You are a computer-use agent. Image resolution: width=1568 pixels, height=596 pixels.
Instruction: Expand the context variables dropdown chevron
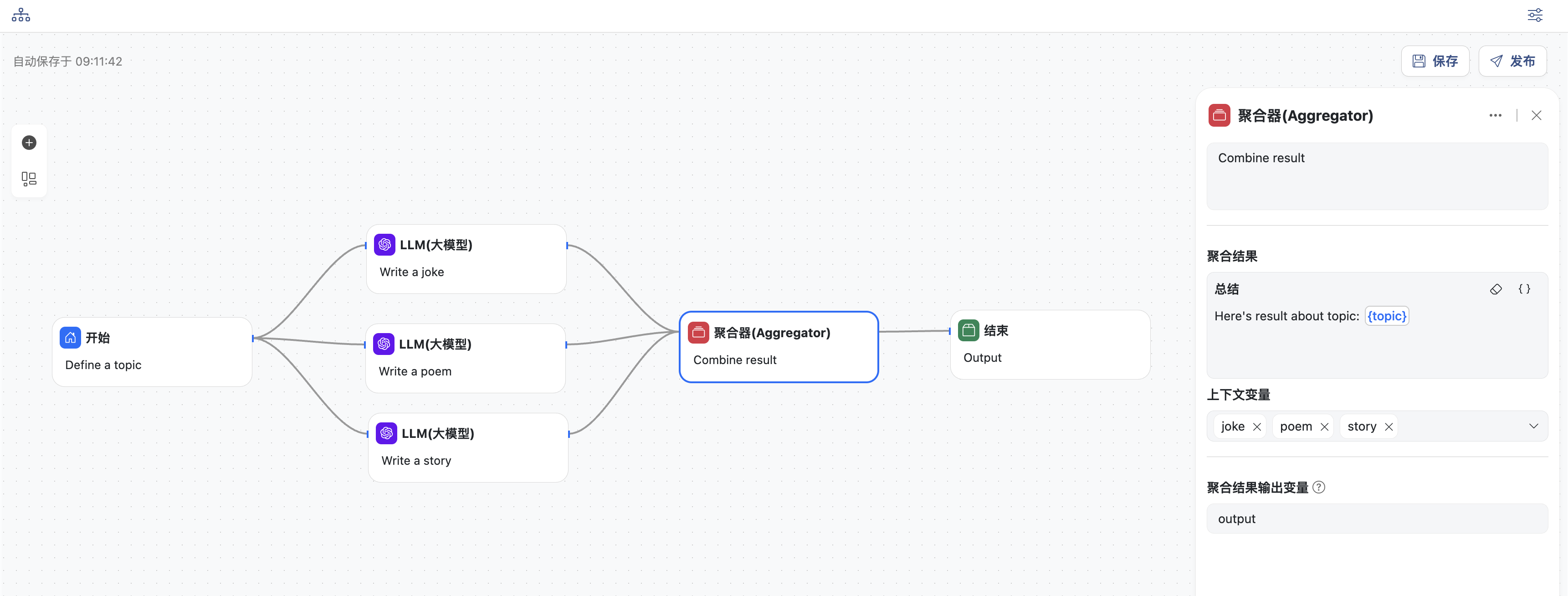pos(1533,426)
